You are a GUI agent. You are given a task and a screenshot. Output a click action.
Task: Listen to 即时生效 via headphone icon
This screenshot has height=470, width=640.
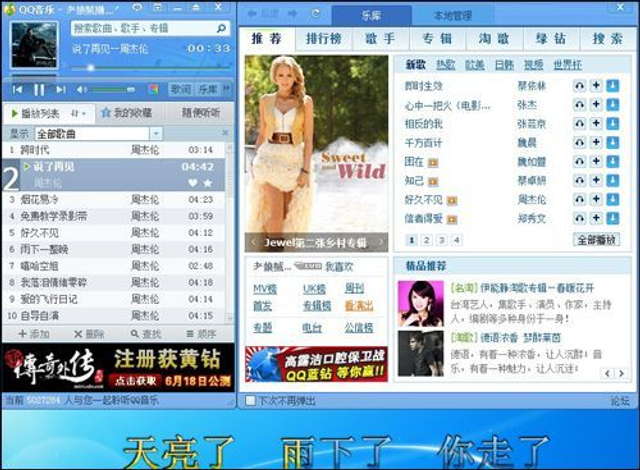coord(579,86)
